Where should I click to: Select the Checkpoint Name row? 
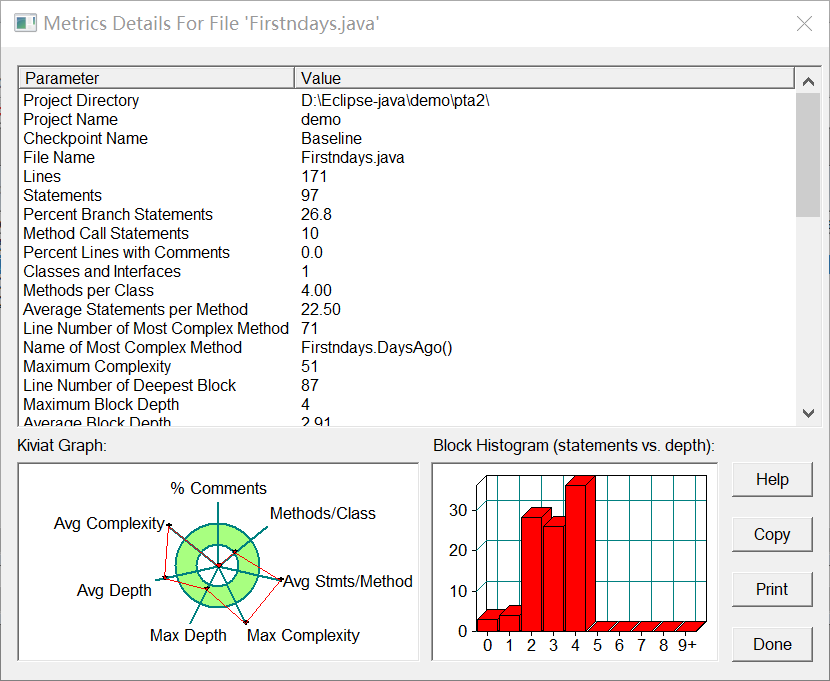pos(408,139)
